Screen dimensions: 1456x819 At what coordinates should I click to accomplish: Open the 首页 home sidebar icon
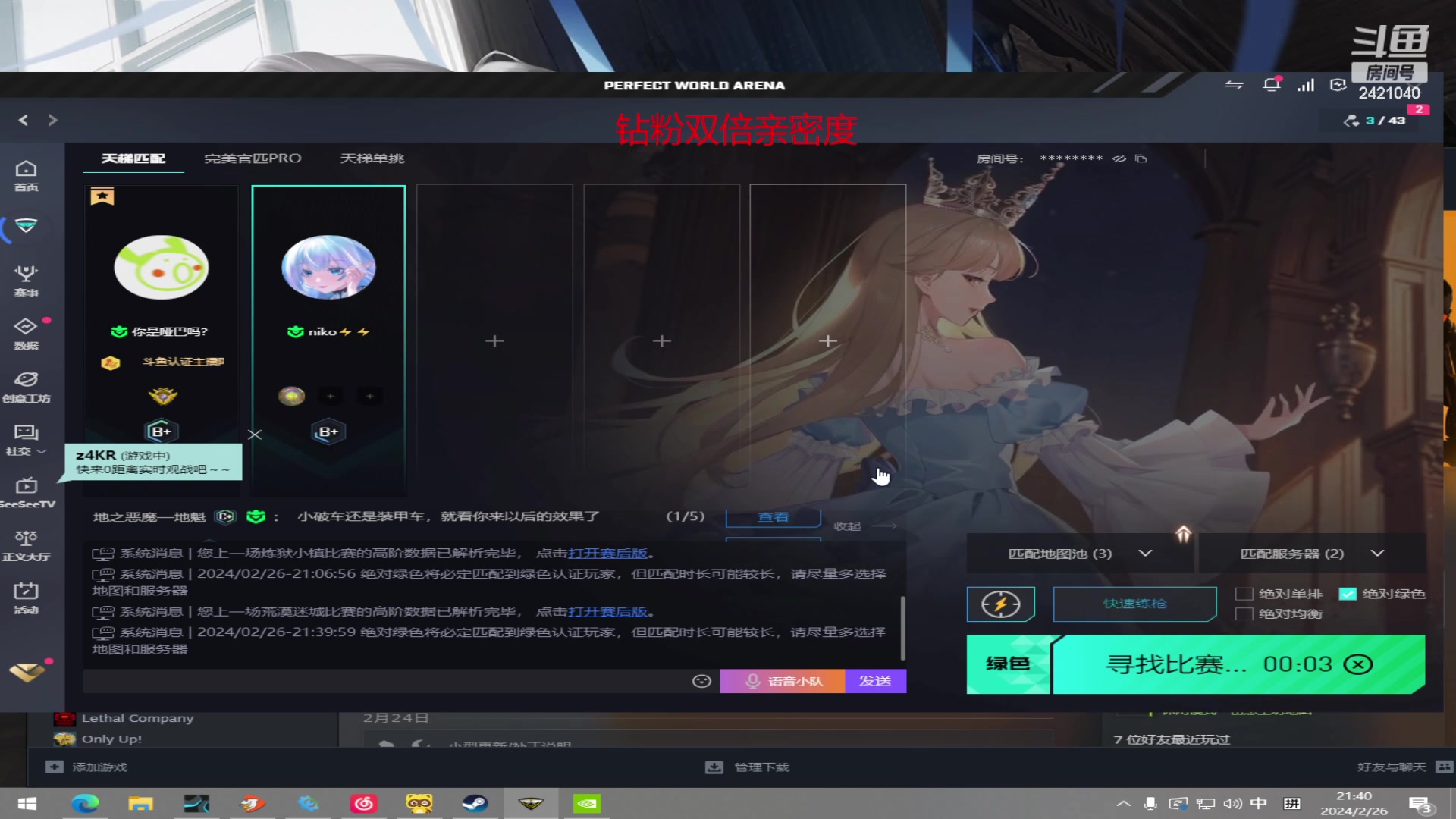tap(26, 175)
